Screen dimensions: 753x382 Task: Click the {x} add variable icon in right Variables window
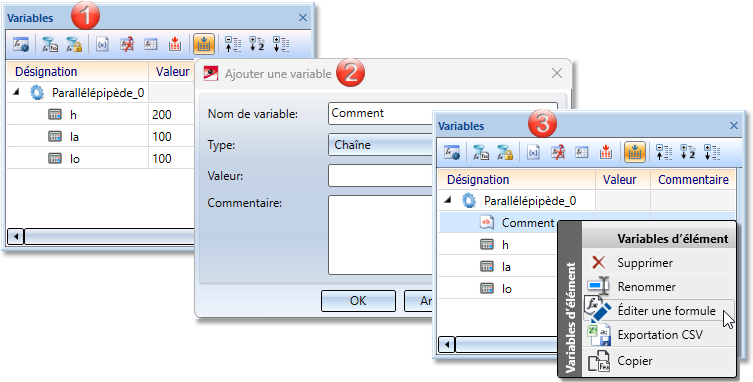(533, 152)
